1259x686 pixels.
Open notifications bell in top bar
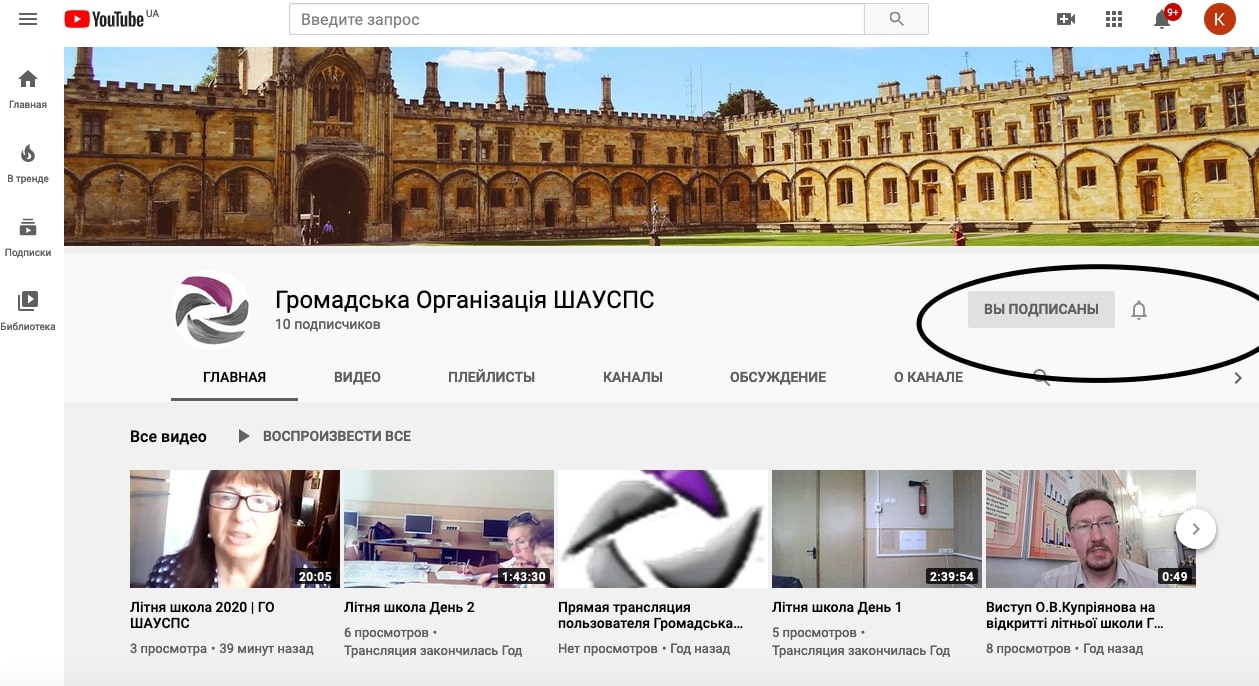tap(1164, 18)
